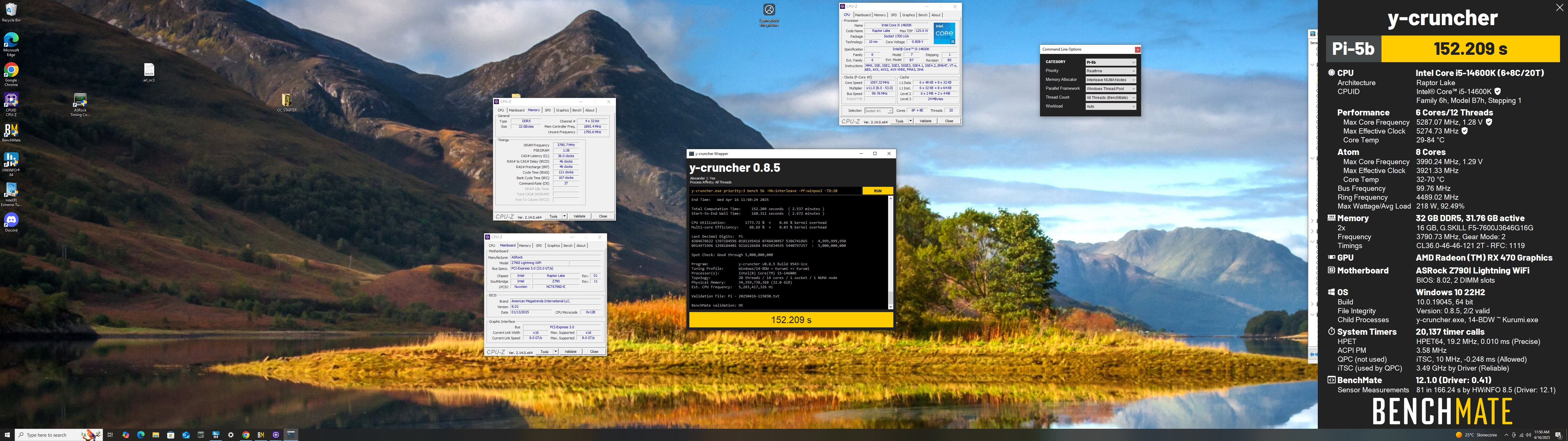Launch Discord from the desktop

(x=11, y=222)
